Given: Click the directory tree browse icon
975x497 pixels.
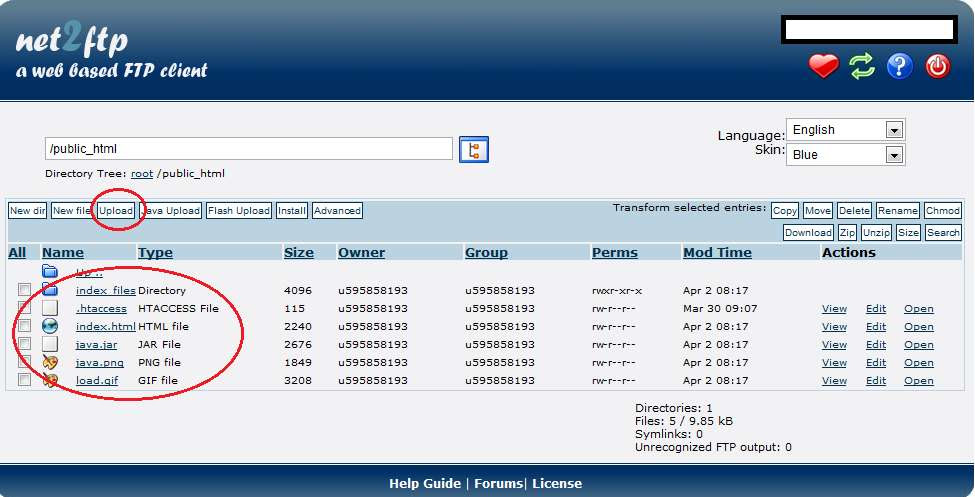Looking at the screenshot, I should 474,149.
